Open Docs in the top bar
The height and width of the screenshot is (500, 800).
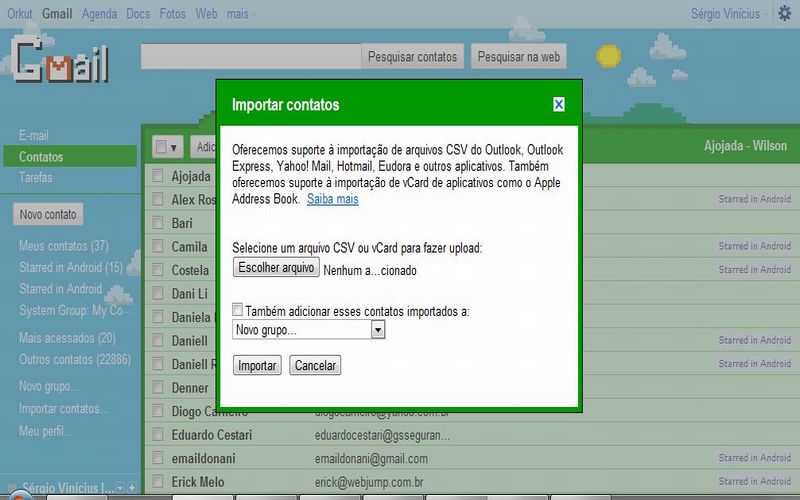(x=138, y=14)
